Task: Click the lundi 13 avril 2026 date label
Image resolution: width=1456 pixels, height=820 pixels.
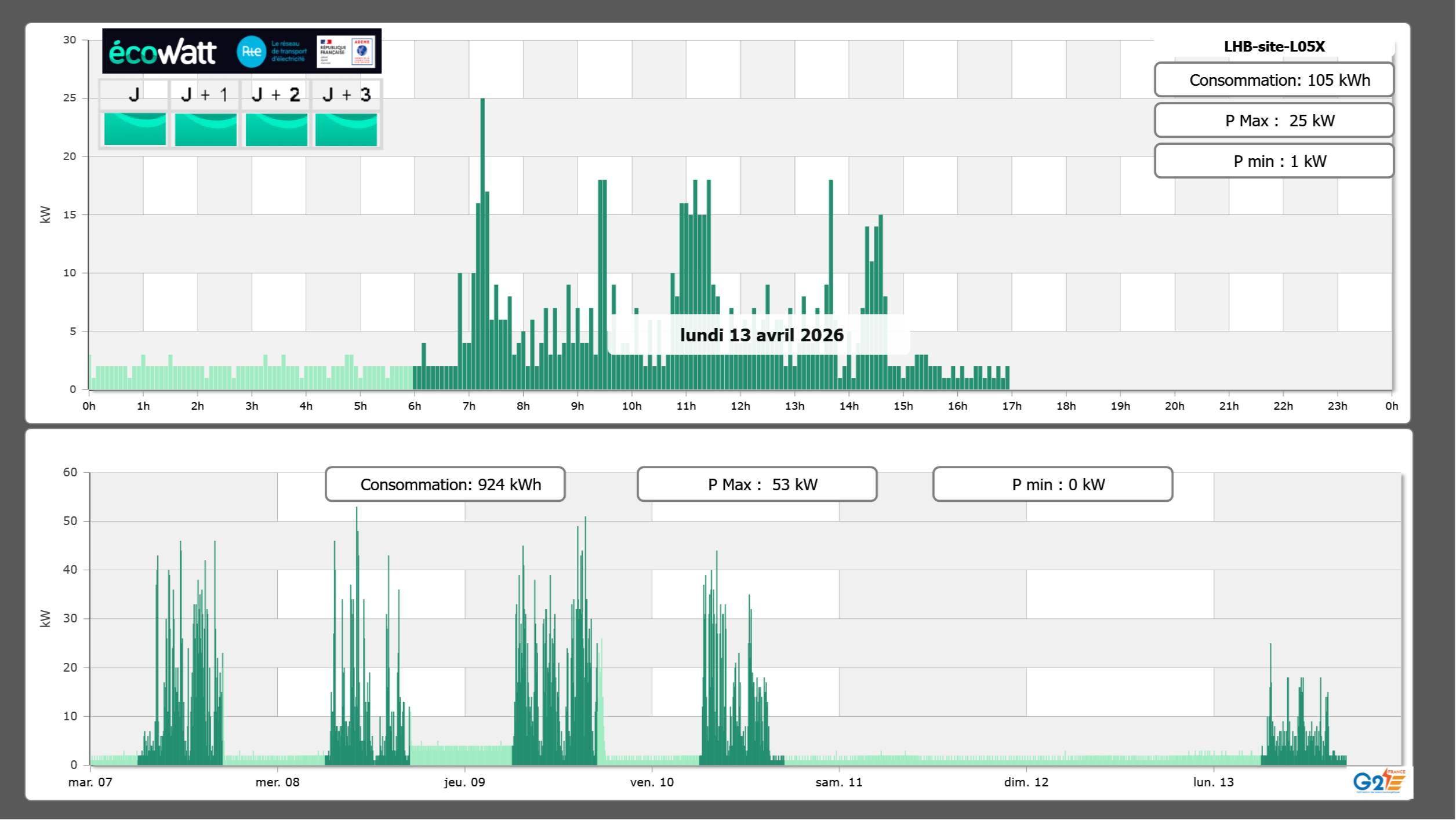Action: (761, 335)
